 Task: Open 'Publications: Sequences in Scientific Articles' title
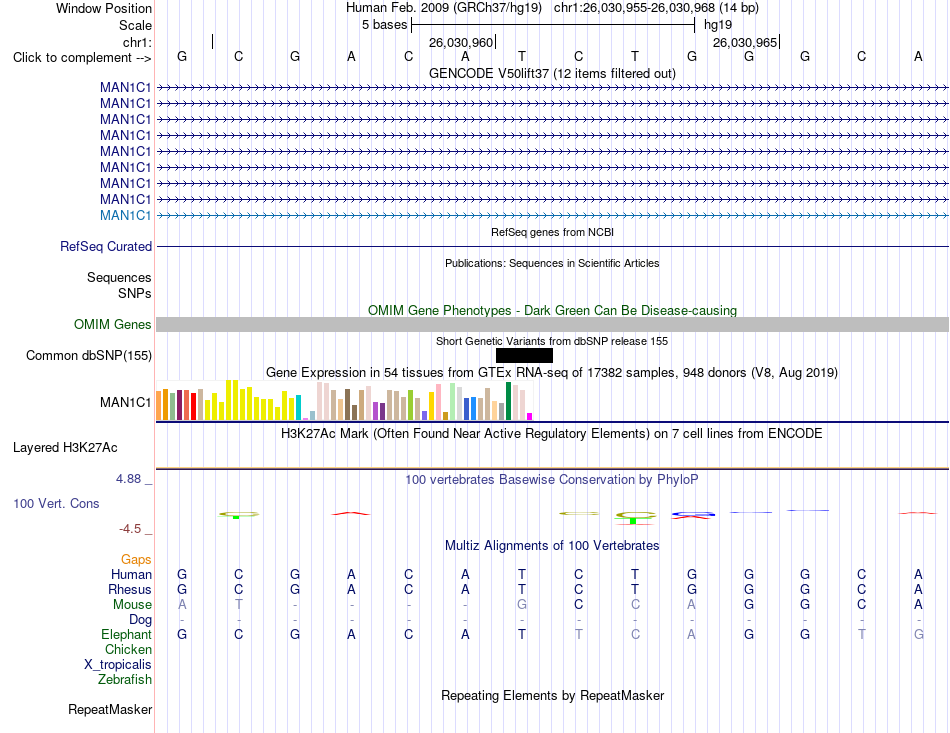pos(552,263)
